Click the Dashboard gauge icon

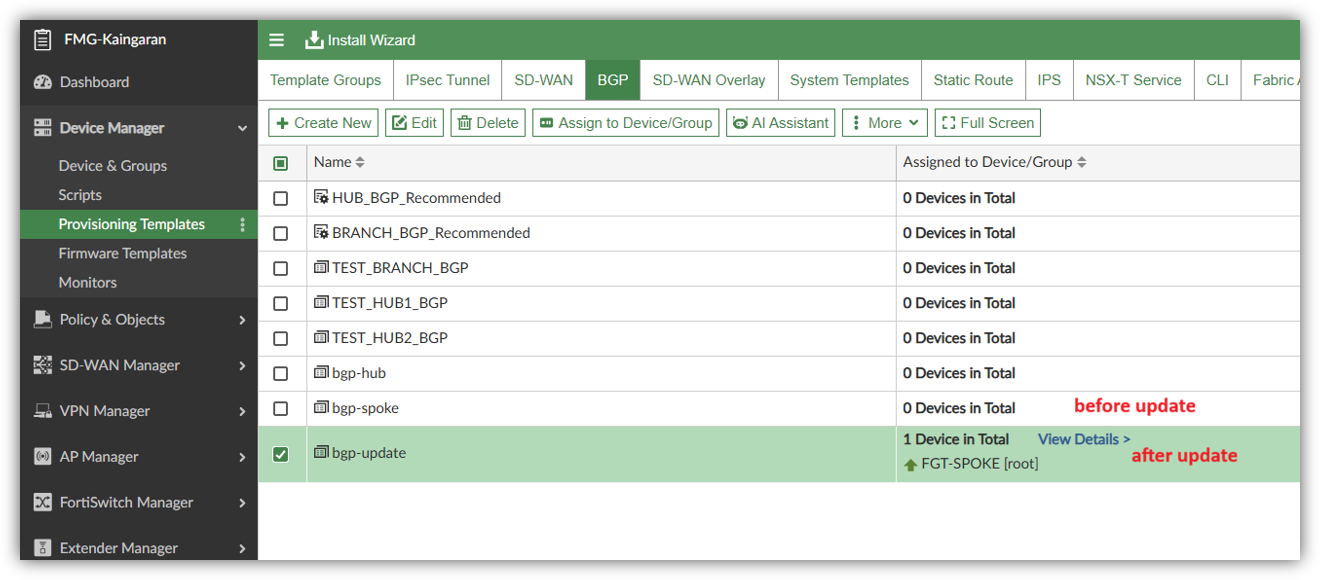(42, 82)
